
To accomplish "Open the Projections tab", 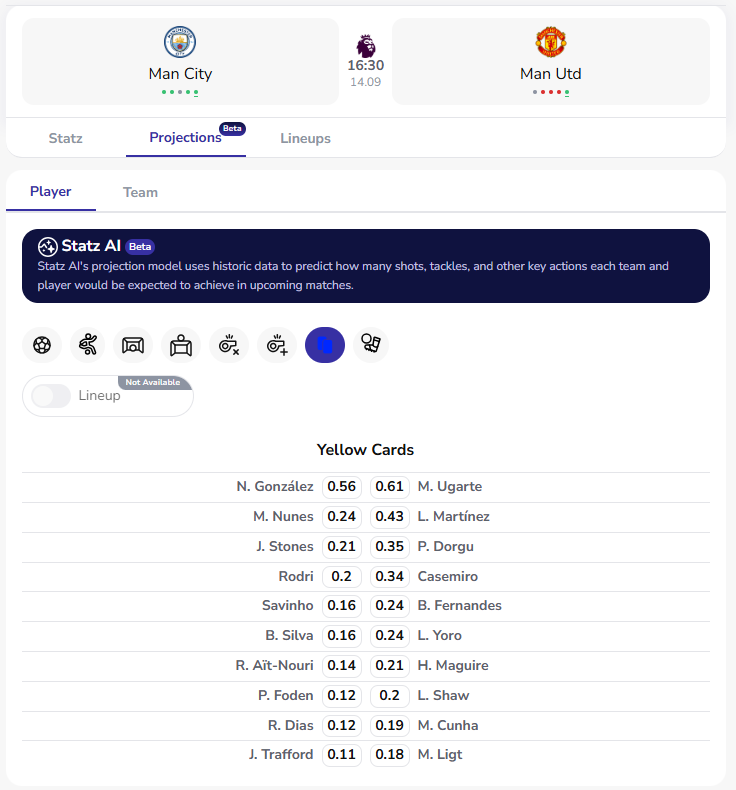I will (x=185, y=138).
